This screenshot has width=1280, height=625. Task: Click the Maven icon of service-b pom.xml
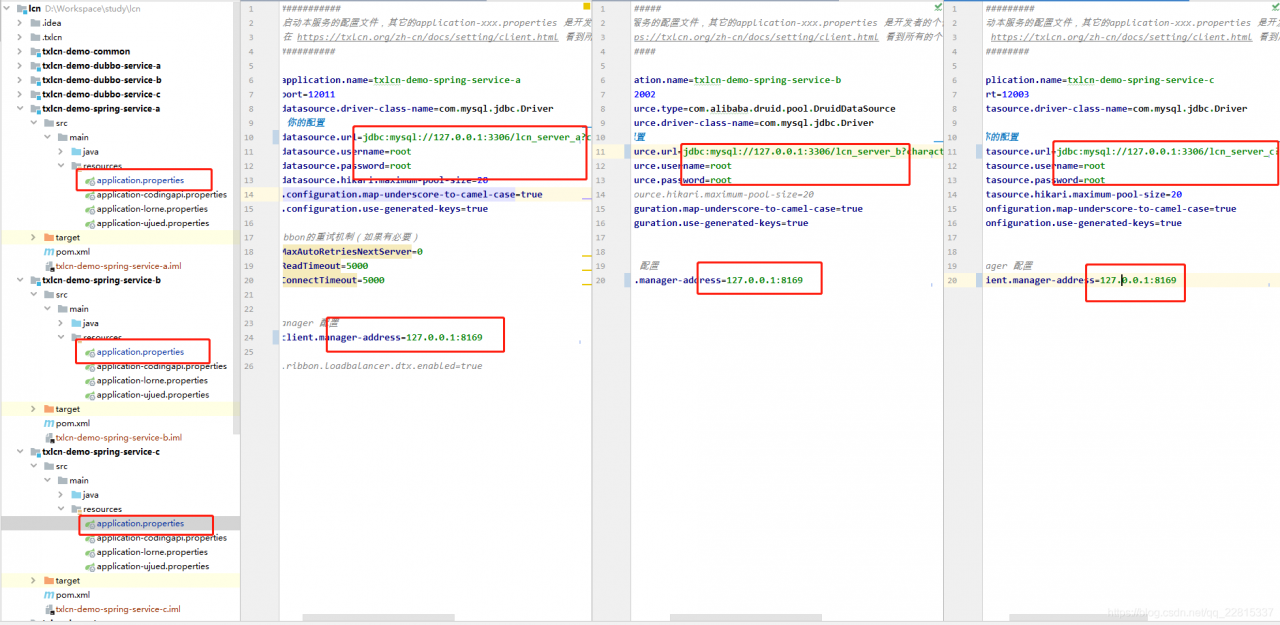point(48,423)
